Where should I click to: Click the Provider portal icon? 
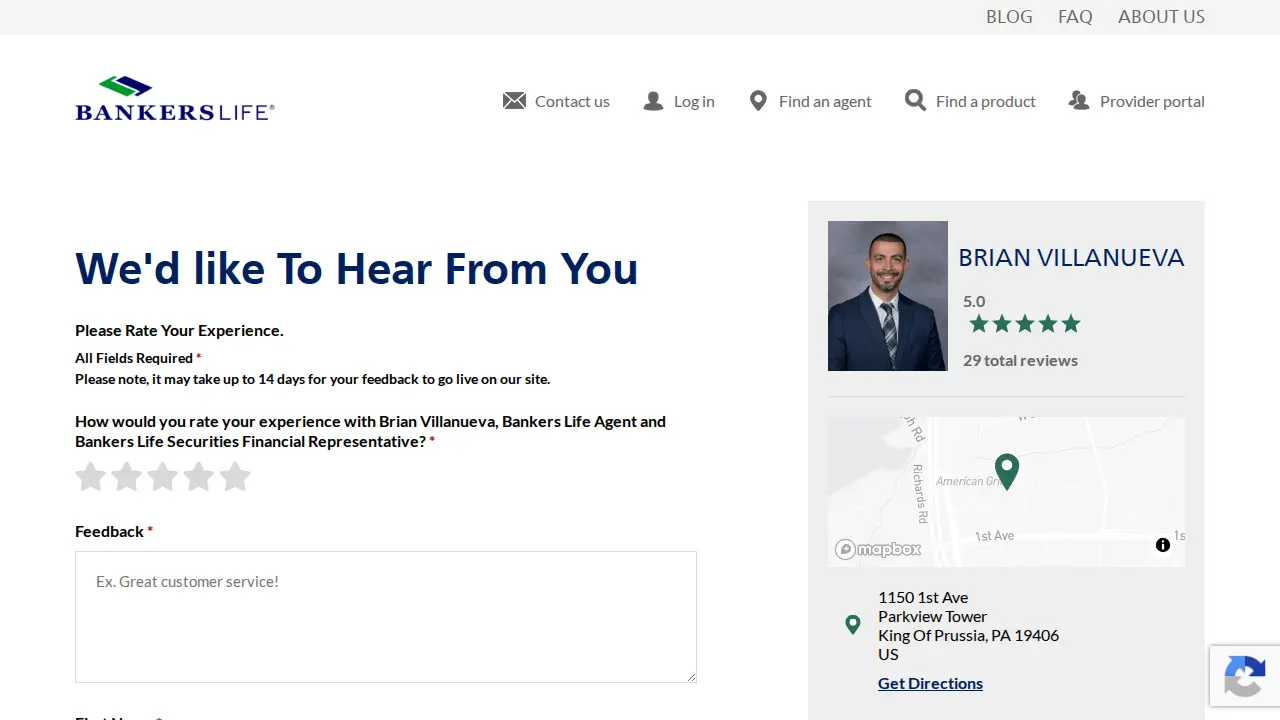pos(1078,101)
